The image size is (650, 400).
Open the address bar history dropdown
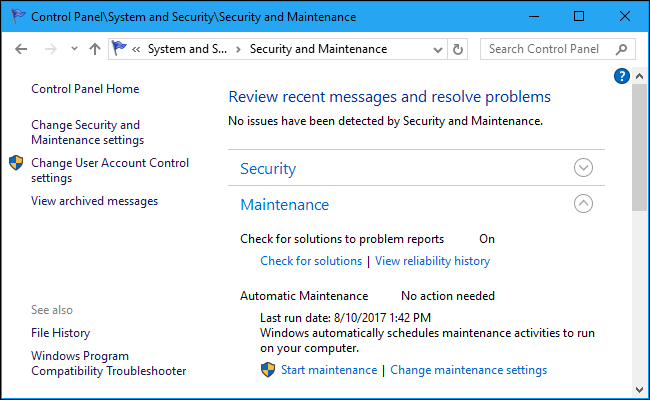[x=437, y=49]
